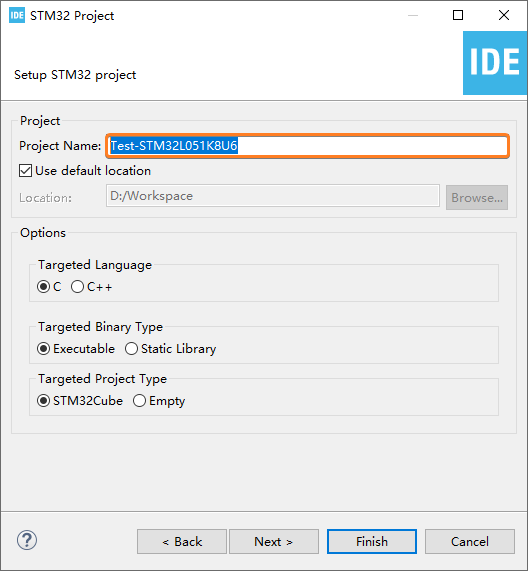Choose Static Library binary type

(x=131, y=349)
